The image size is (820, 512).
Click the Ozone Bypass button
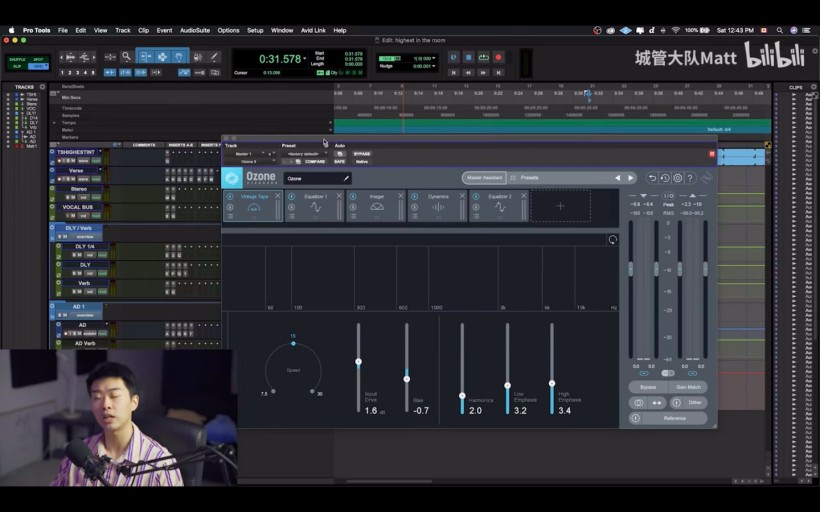tap(648, 387)
